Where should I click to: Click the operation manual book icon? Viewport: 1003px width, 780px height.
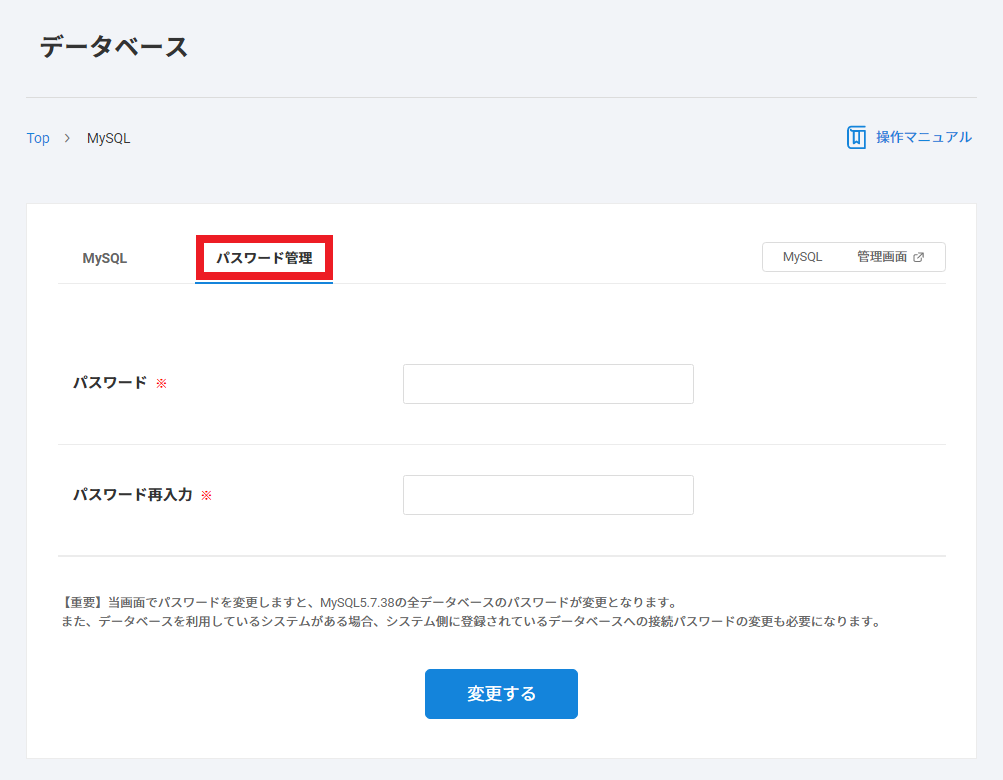click(856, 137)
